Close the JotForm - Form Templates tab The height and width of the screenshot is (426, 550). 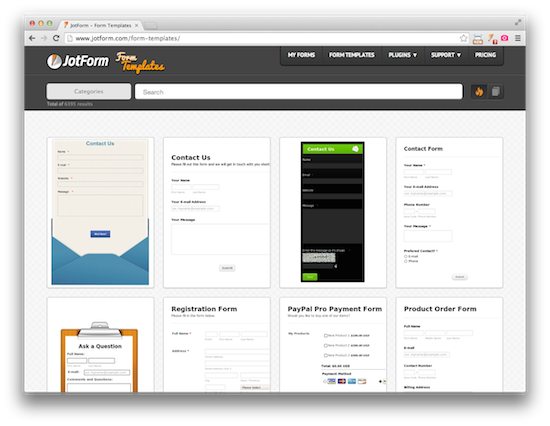[x=136, y=25]
